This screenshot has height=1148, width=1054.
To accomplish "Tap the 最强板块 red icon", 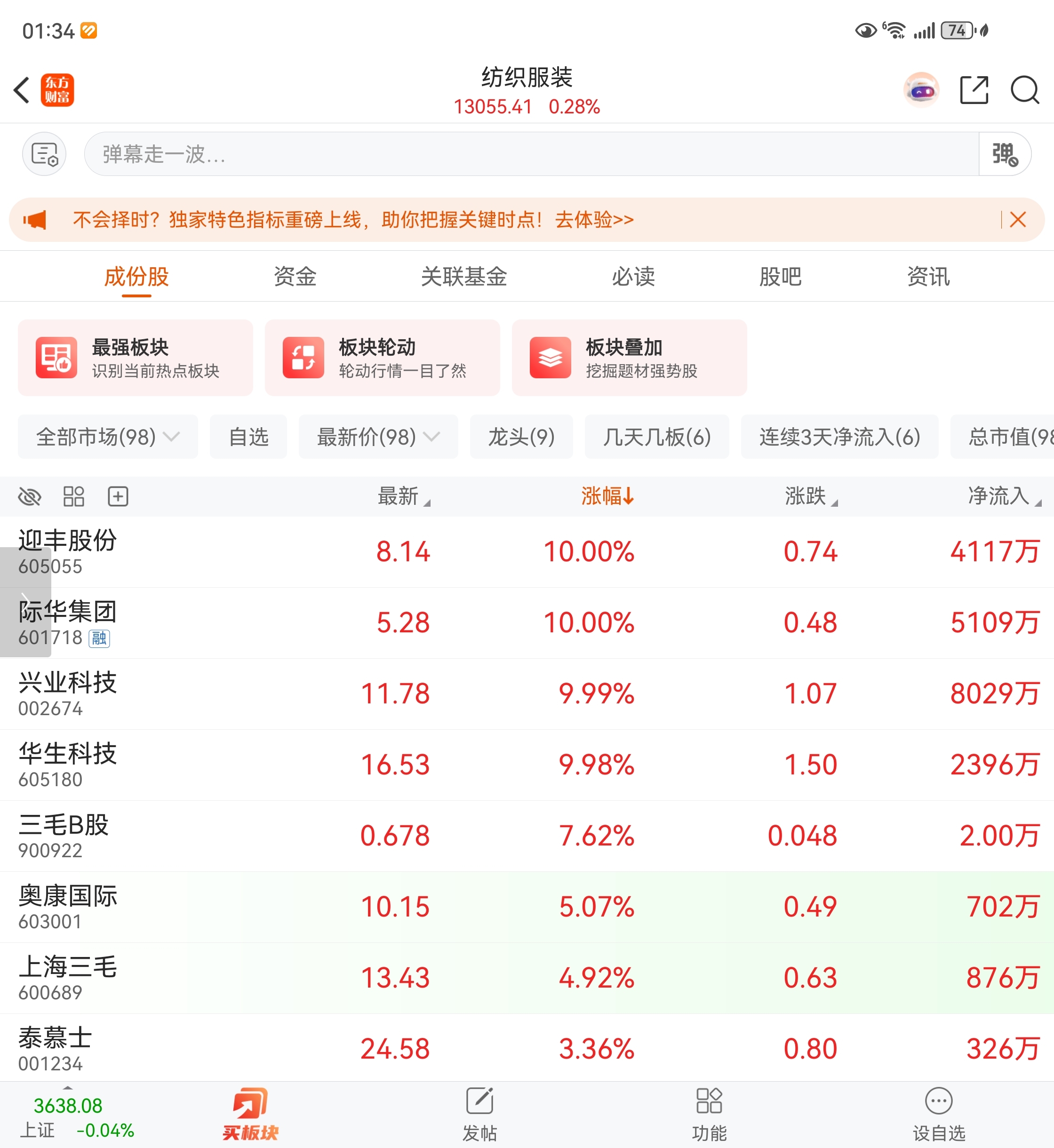I will coord(56,358).
